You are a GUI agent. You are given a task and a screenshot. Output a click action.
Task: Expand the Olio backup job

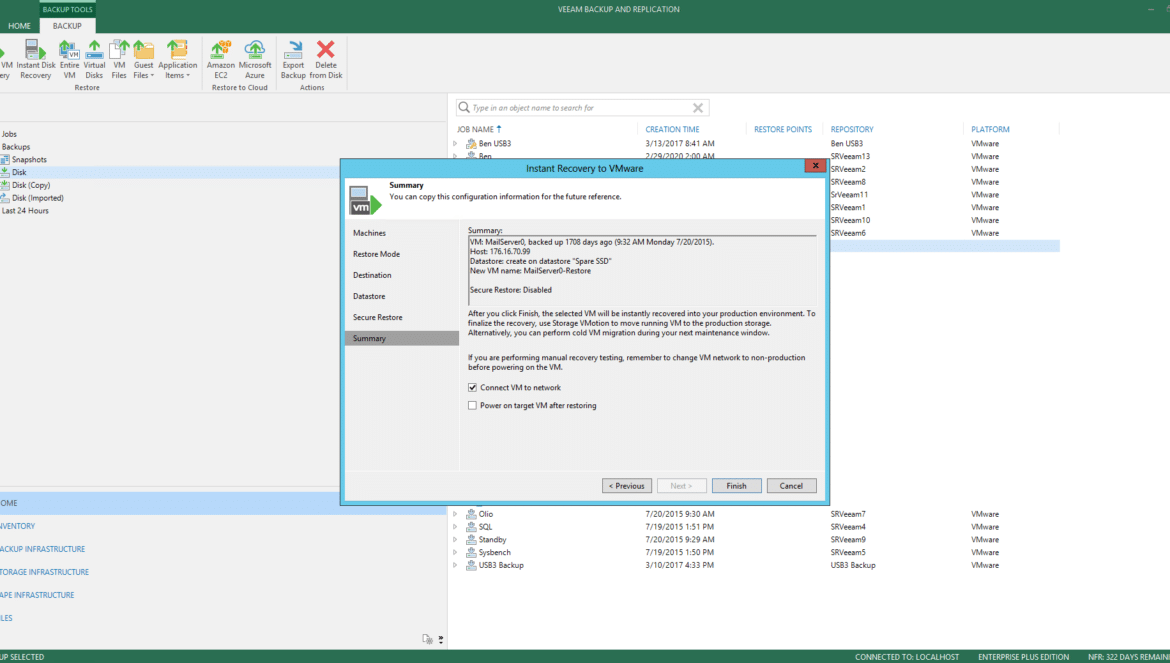pos(455,514)
